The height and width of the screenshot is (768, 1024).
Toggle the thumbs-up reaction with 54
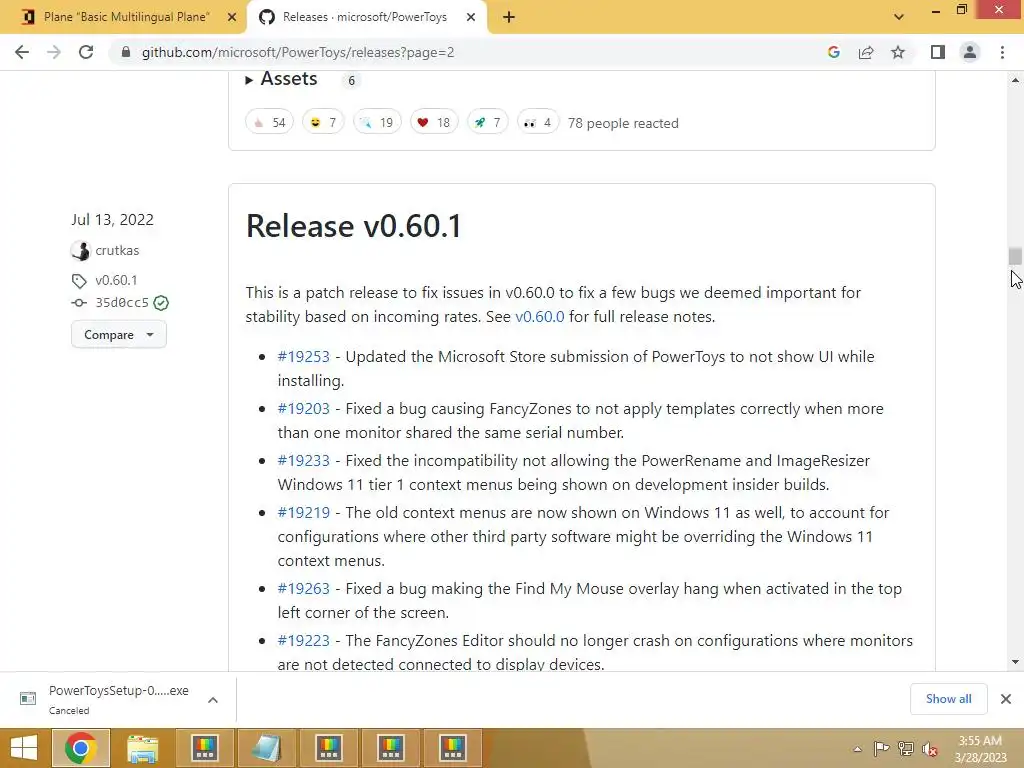pyautogui.click(x=269, y=122)
